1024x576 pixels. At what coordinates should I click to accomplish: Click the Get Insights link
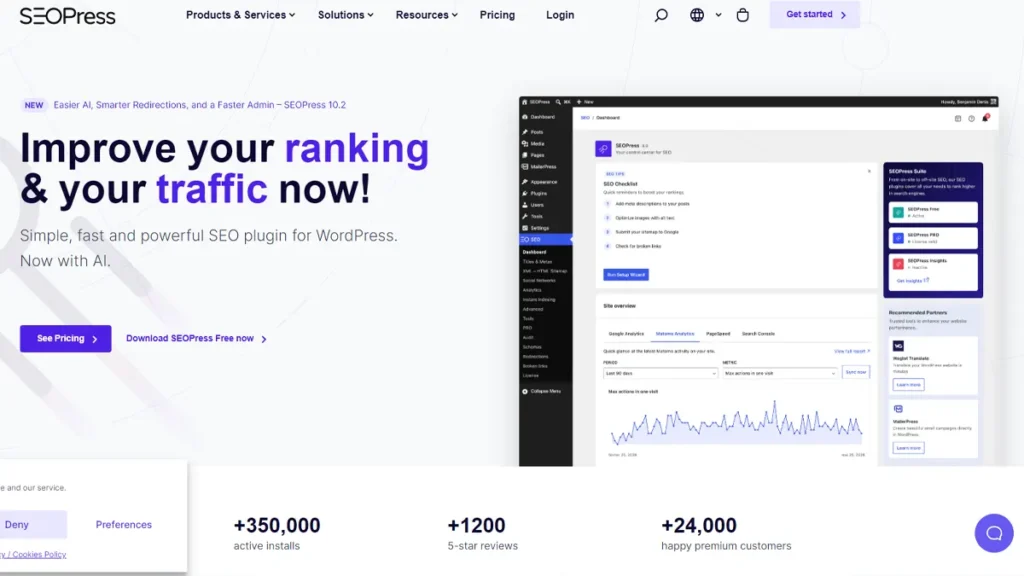(912, 281)
